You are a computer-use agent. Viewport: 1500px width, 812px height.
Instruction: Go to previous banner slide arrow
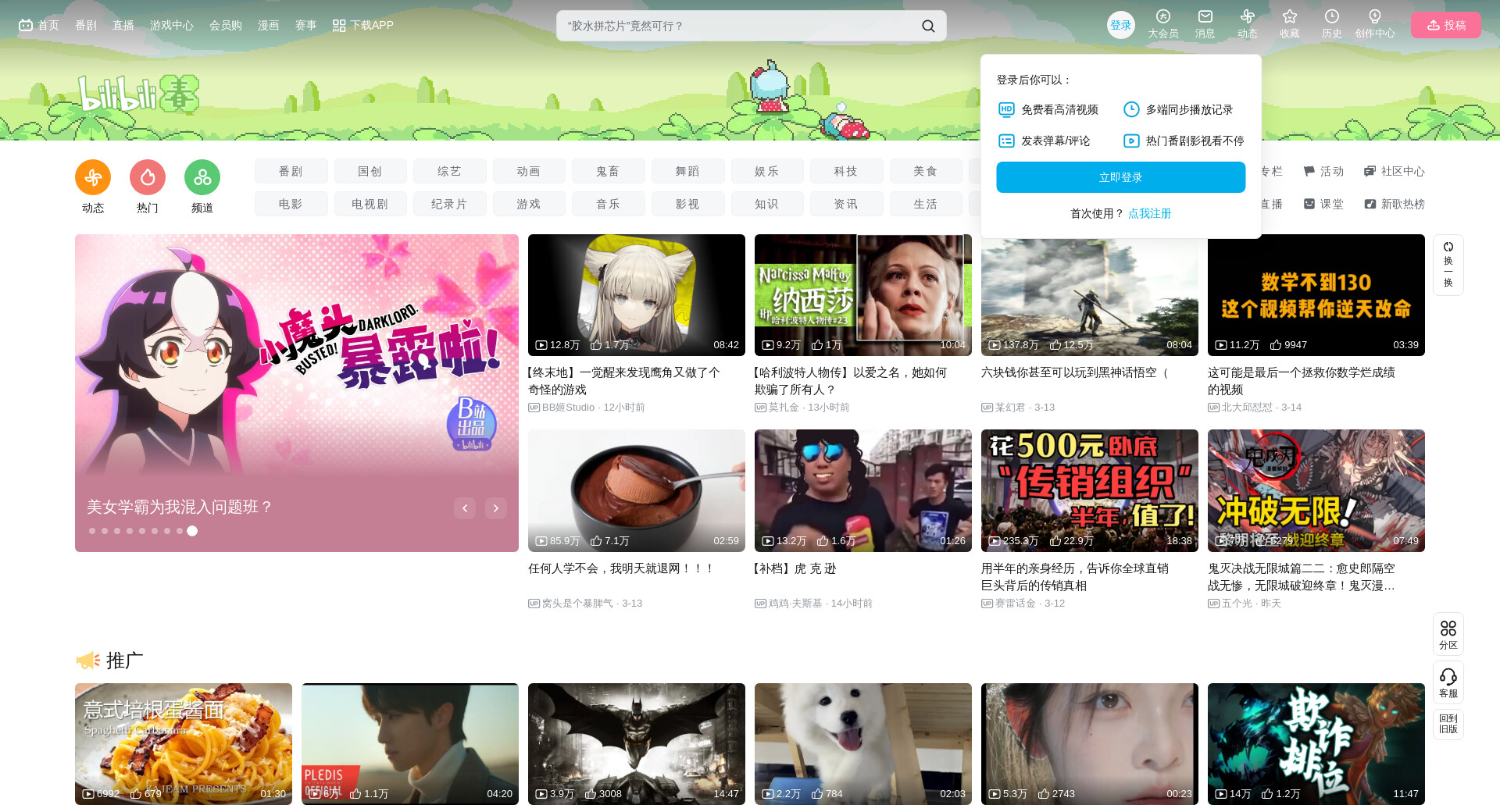tap(465, 508)
